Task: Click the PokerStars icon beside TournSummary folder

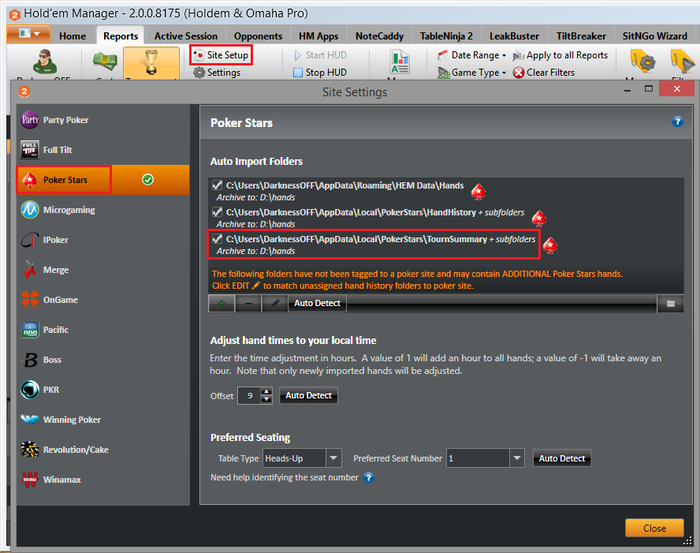Action: 550,245
